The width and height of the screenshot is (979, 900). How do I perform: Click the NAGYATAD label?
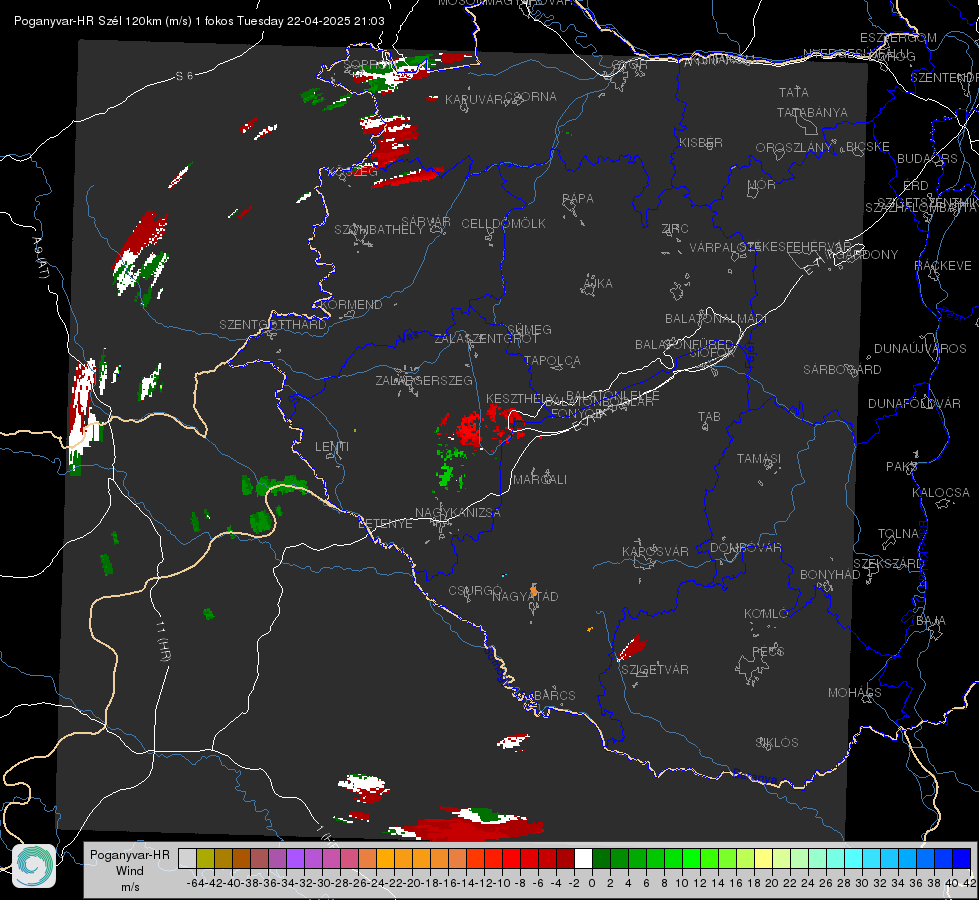coord(525,596)
